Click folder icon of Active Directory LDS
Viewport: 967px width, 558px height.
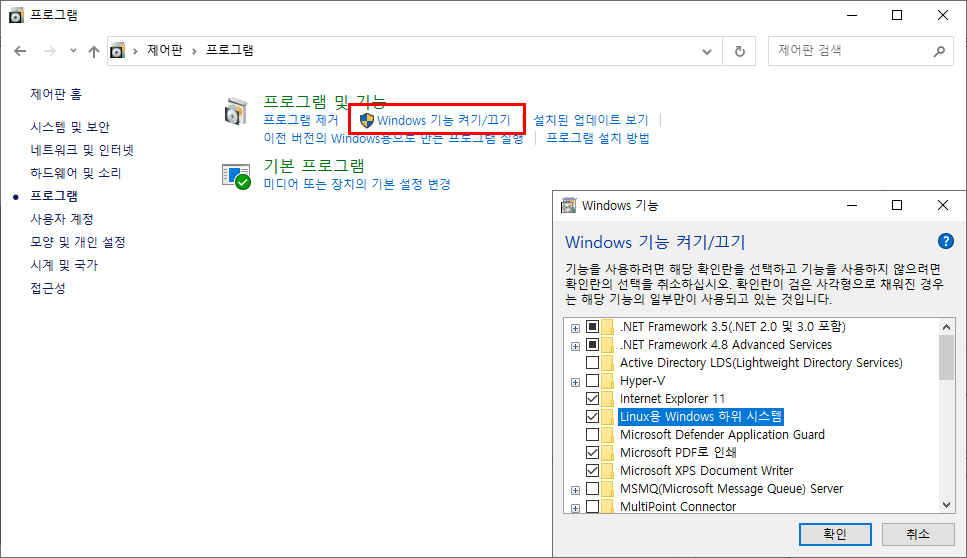point(607,363)
